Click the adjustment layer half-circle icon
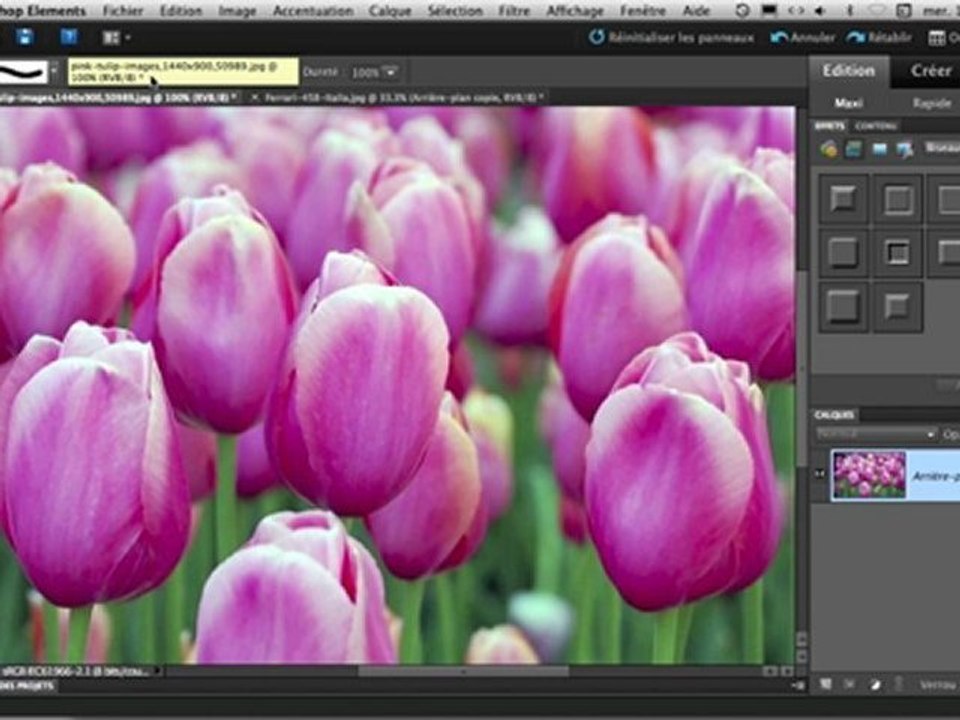 [873, 684]
